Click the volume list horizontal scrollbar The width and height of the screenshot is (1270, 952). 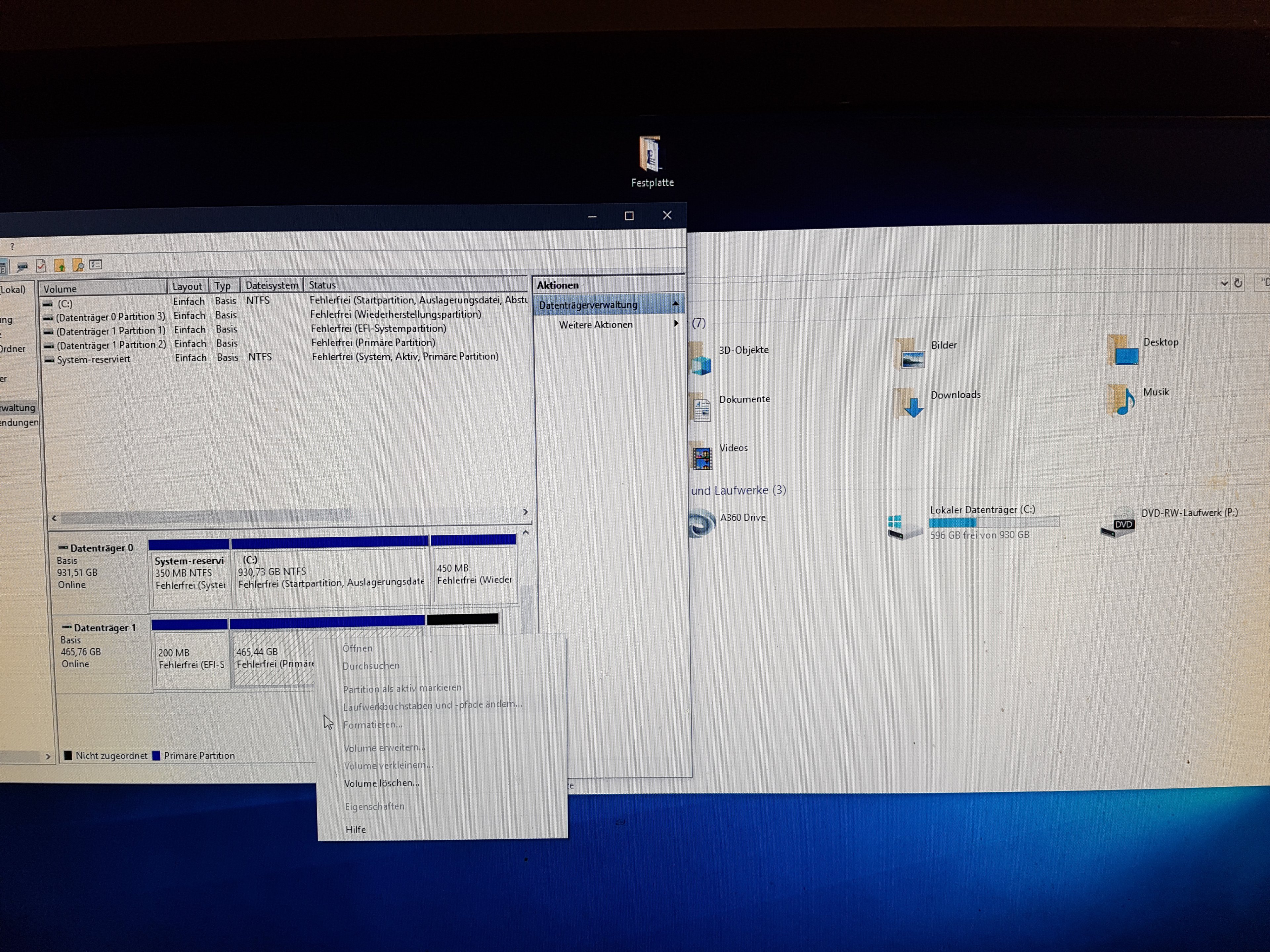pos(205,516)
